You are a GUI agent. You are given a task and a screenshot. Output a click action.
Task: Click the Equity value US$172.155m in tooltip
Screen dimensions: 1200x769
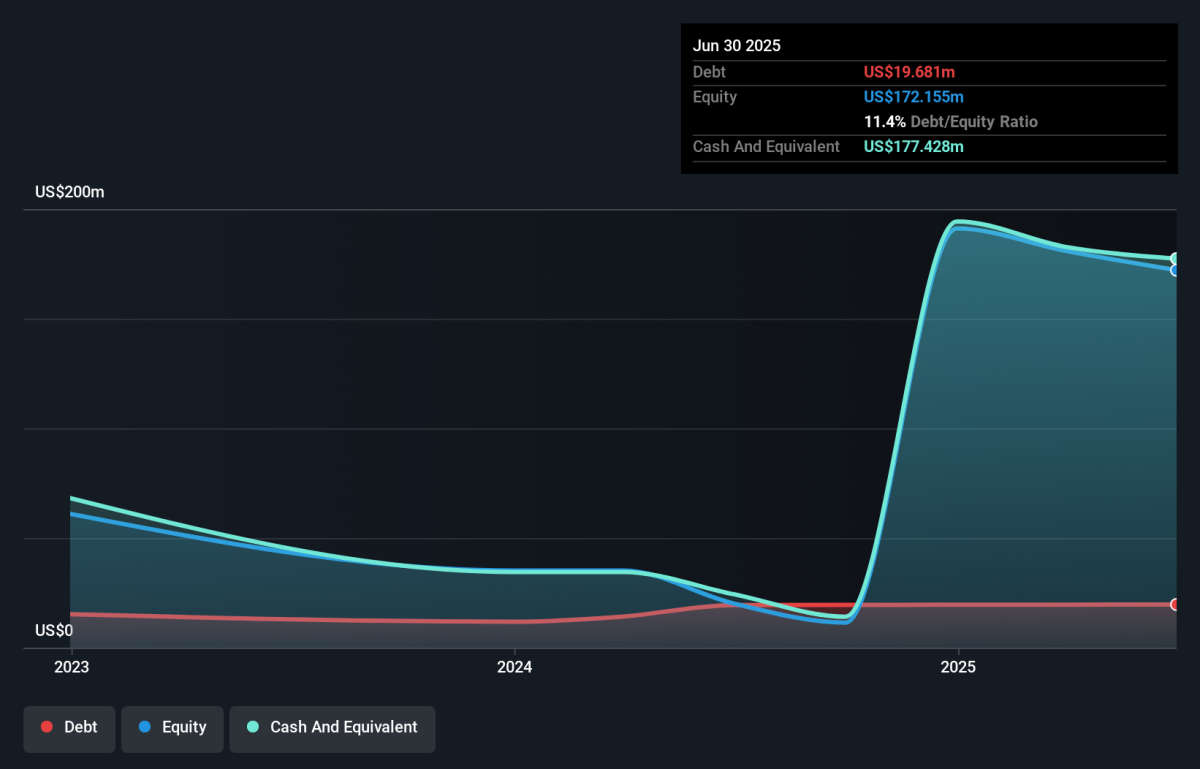pos(914,97)
